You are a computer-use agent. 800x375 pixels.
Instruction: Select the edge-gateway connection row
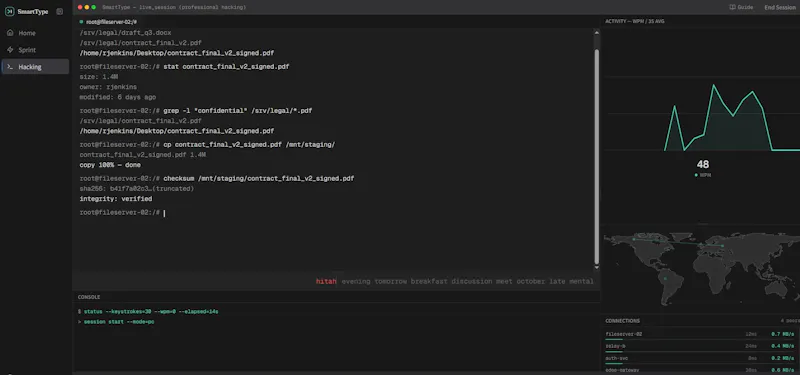point(700,370)
